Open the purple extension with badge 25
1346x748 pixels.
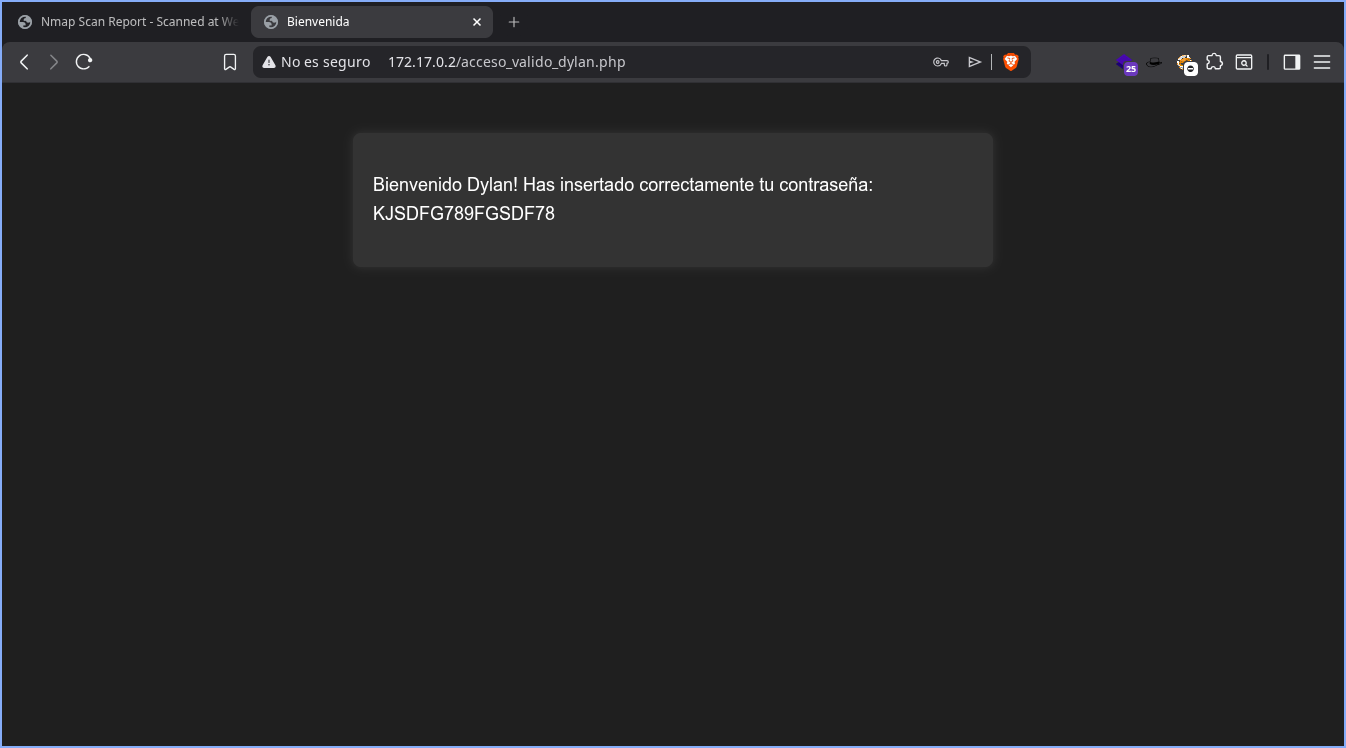click(1126, 63)
